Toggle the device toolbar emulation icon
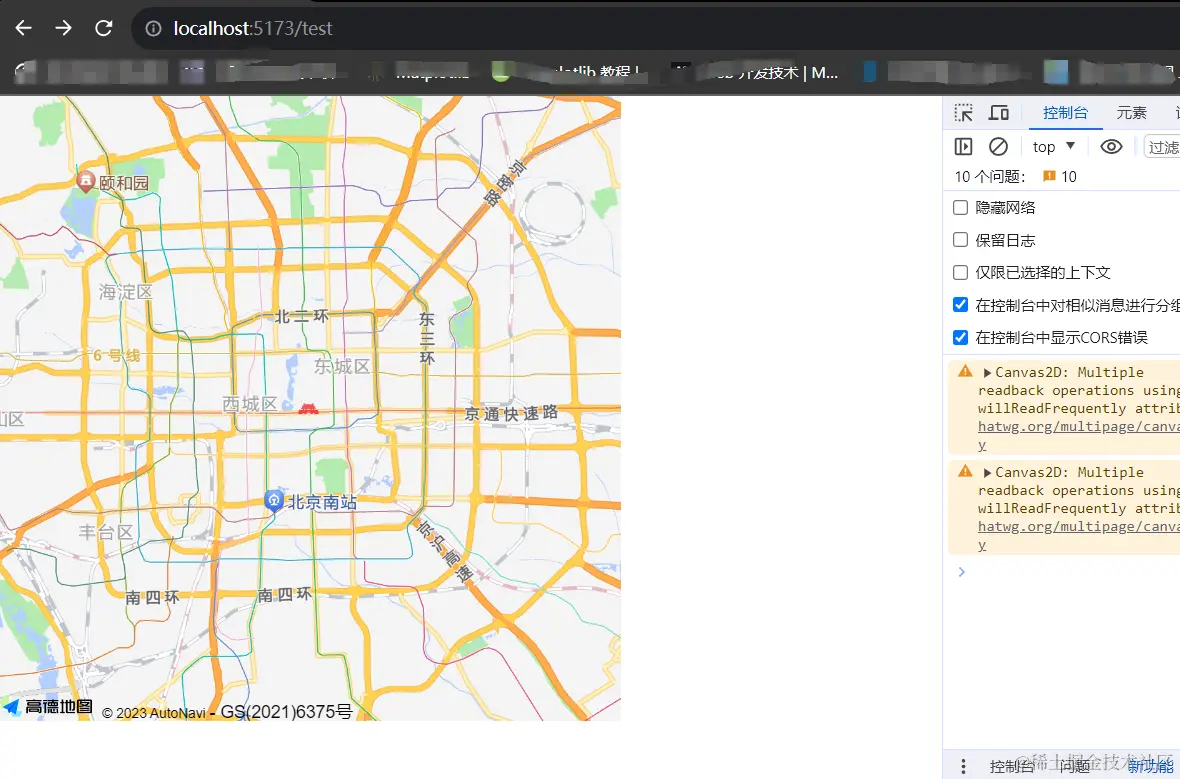This screenshot has height=779, width=1180. [999, 113]
